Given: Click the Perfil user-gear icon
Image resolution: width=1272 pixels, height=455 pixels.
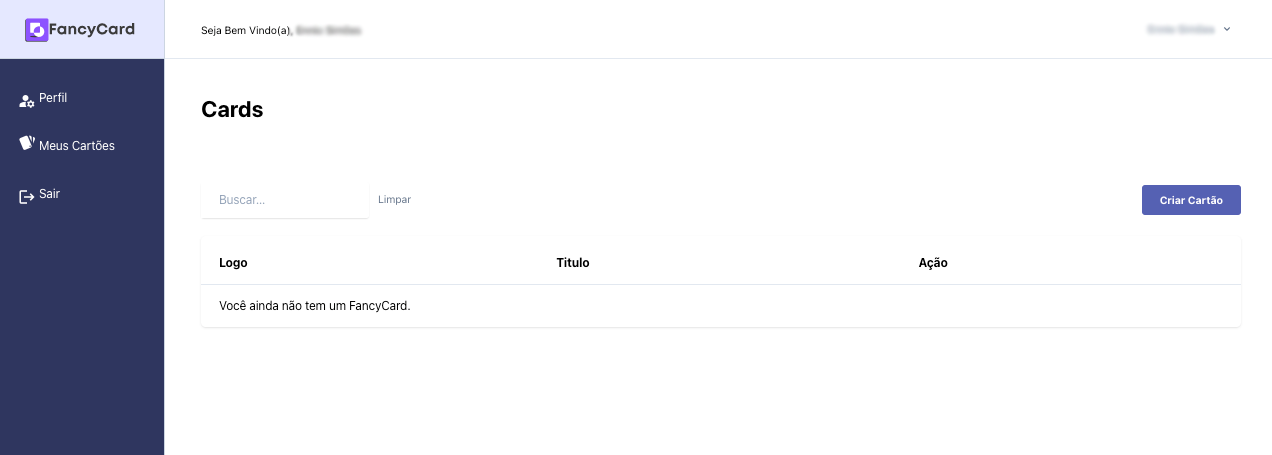Looking at the screenshot, I should point(27,100).
